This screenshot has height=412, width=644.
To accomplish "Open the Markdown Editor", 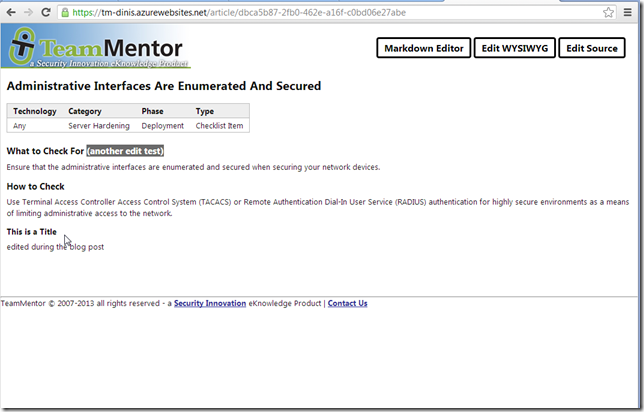I will pos(424,48).
